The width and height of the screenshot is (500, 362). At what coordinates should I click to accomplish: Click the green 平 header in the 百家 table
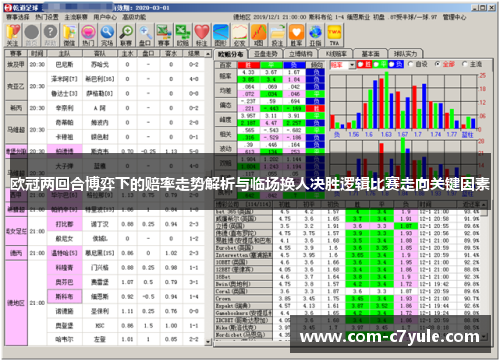[x=271, y=65]
